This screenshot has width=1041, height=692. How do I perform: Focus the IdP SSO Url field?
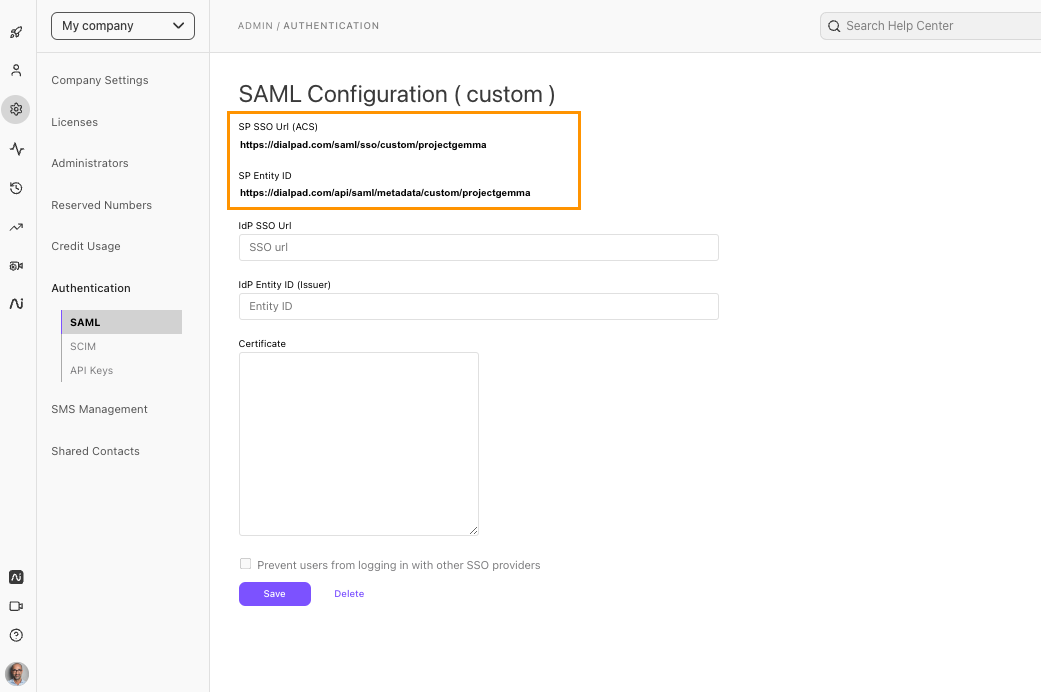479,247
